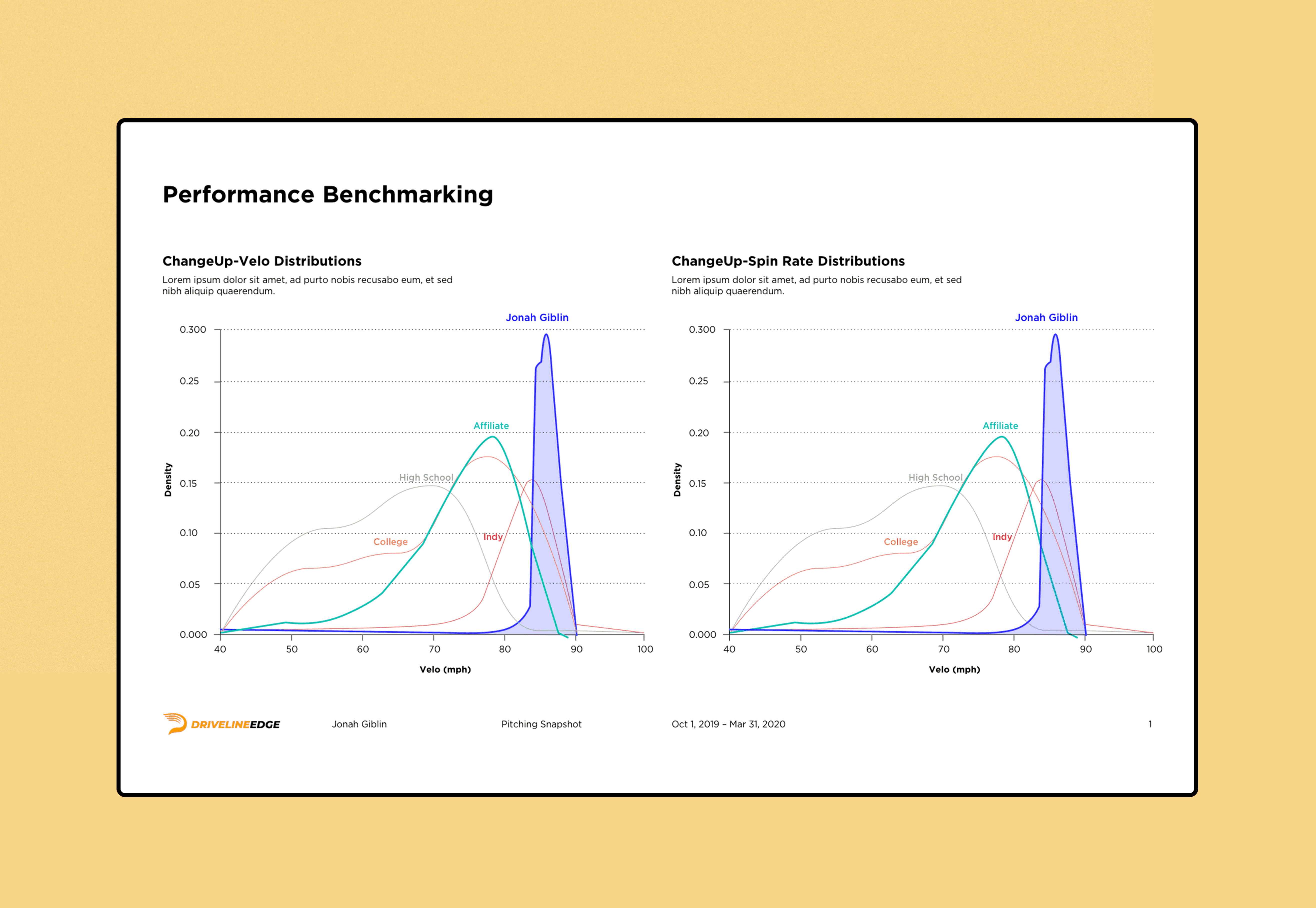Select the ChangeUp-Velo Distributions title
Screen dimensions: 1316x908
262,261
